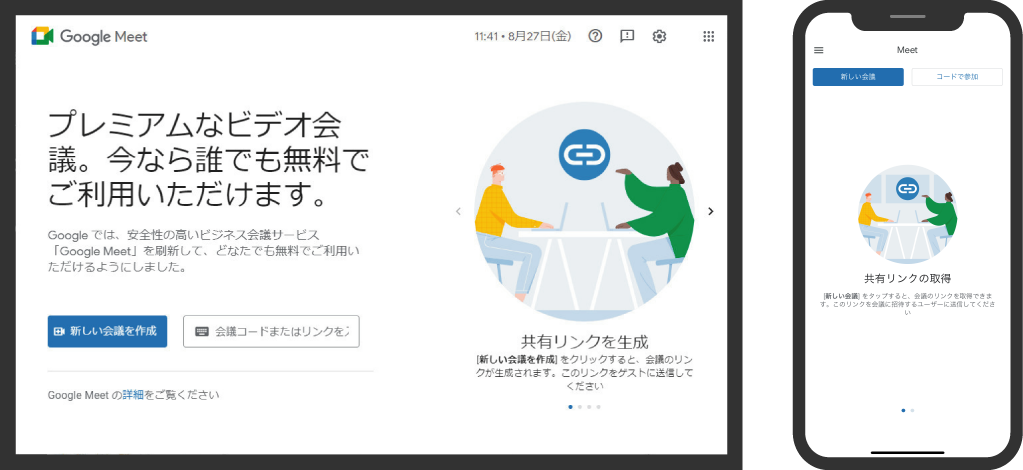This screenshot has width=1023, height=470.
Task: Tap コードで参加 button on phone
Action: click(956, 77)
